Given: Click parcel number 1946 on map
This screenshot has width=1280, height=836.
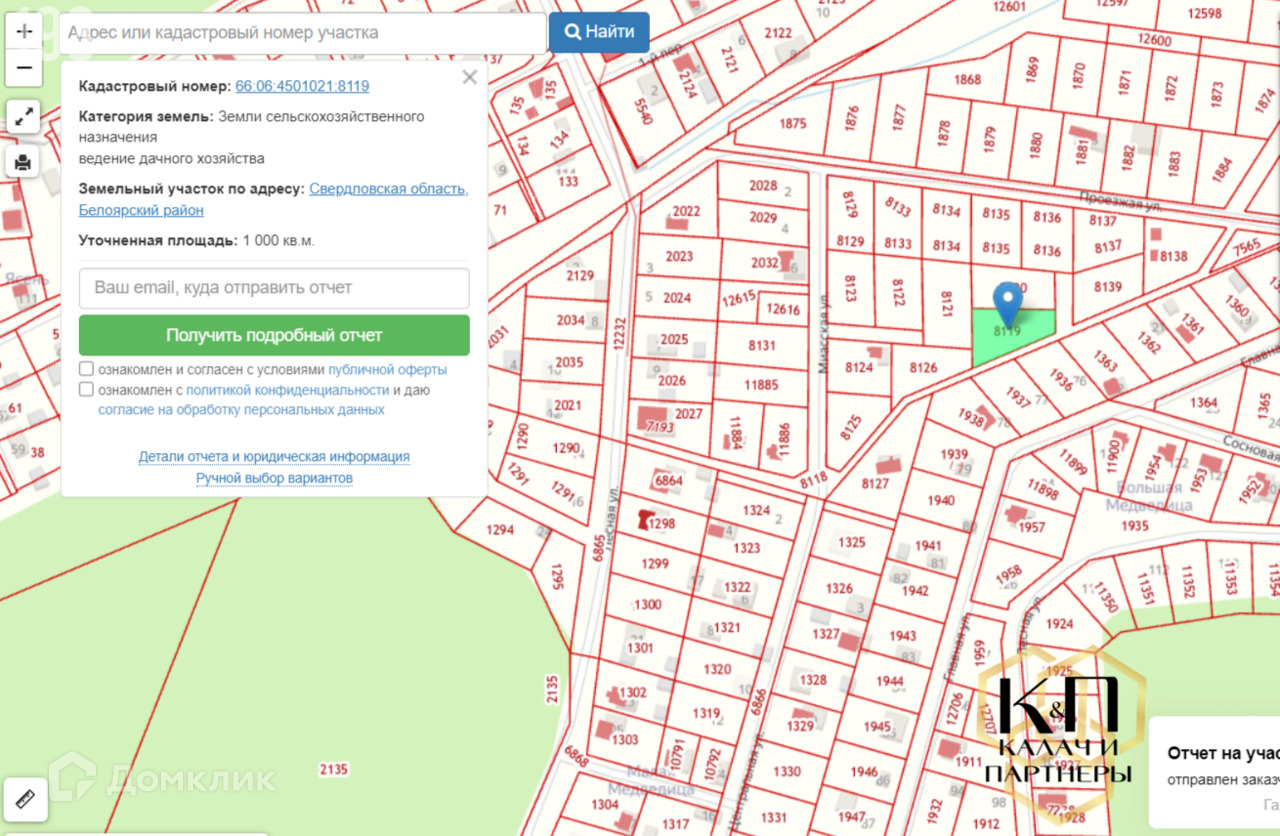Looking at the screenshot, I should point(864,772).
